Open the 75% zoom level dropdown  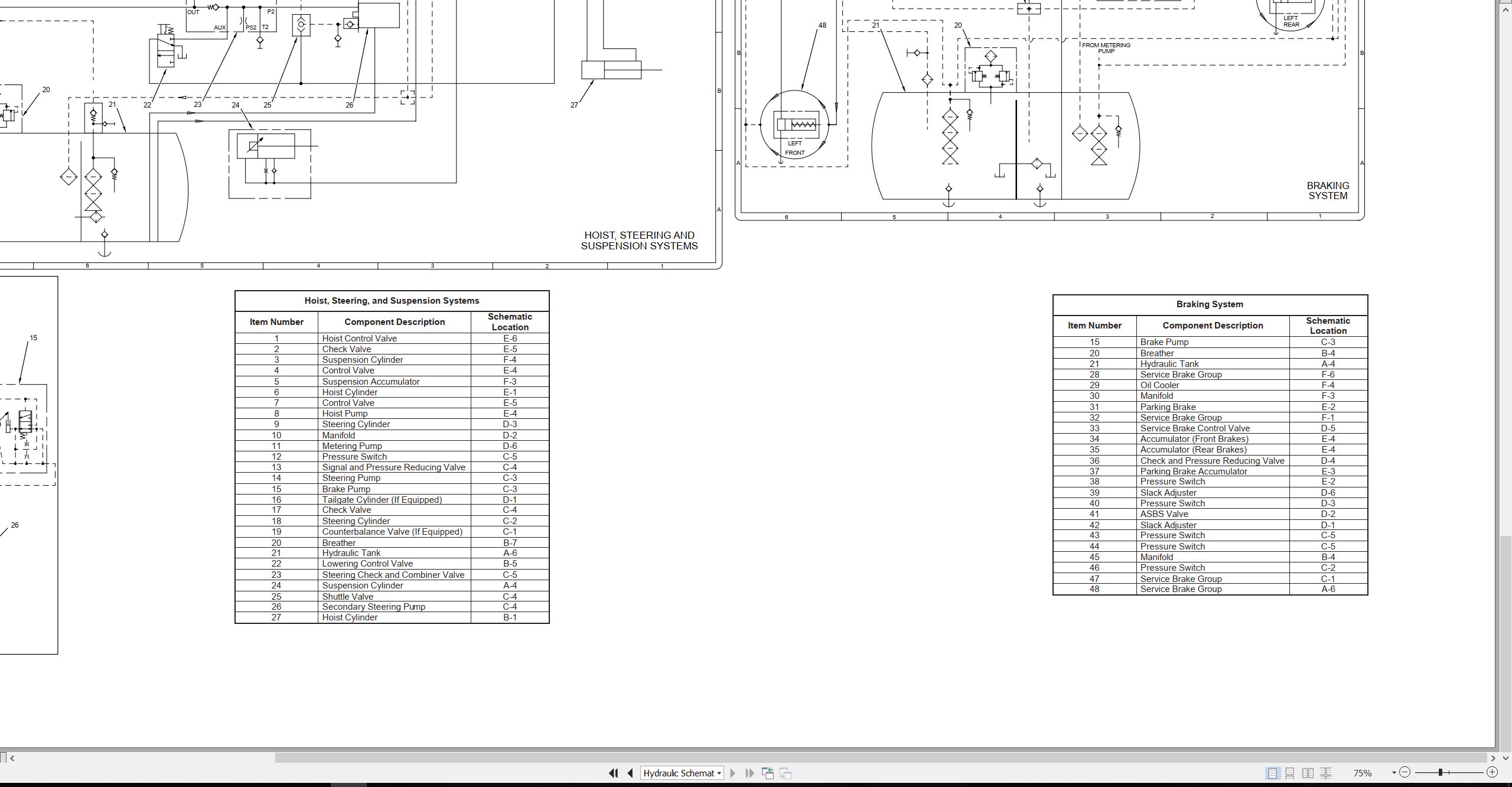click(x=1394, y=773)
